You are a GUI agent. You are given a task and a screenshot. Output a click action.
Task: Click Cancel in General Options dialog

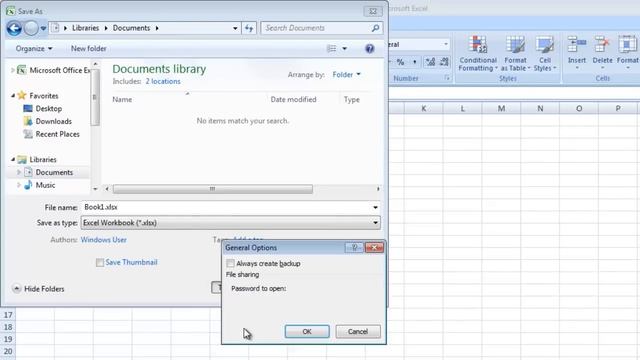coord(358,331)
